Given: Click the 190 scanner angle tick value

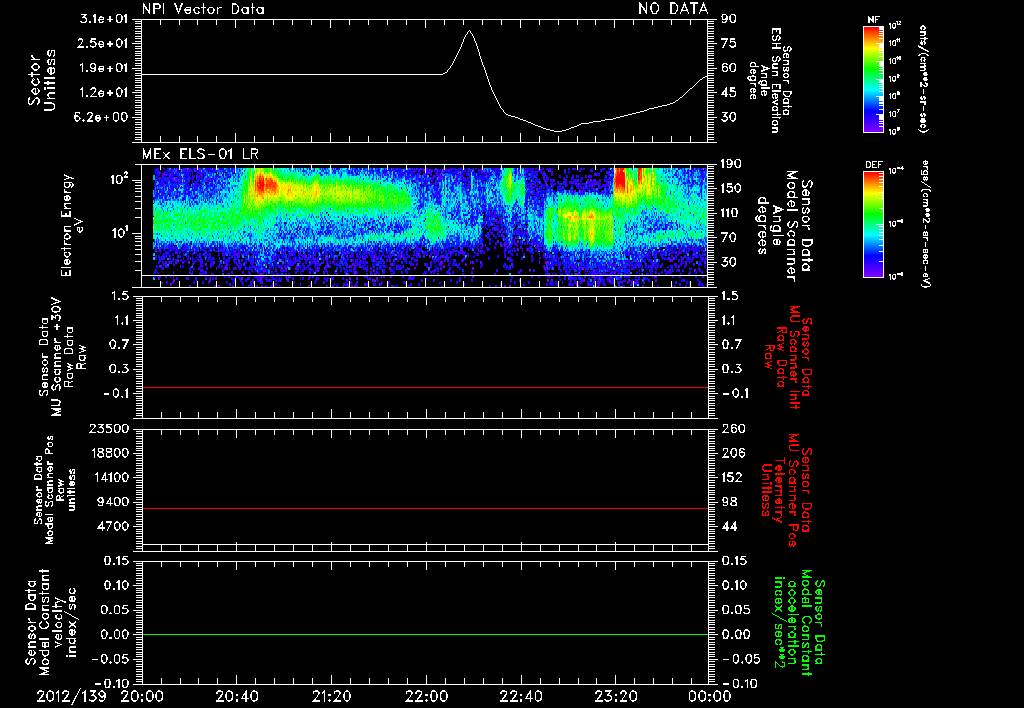Looking at the screenshot, I should 732,164.
